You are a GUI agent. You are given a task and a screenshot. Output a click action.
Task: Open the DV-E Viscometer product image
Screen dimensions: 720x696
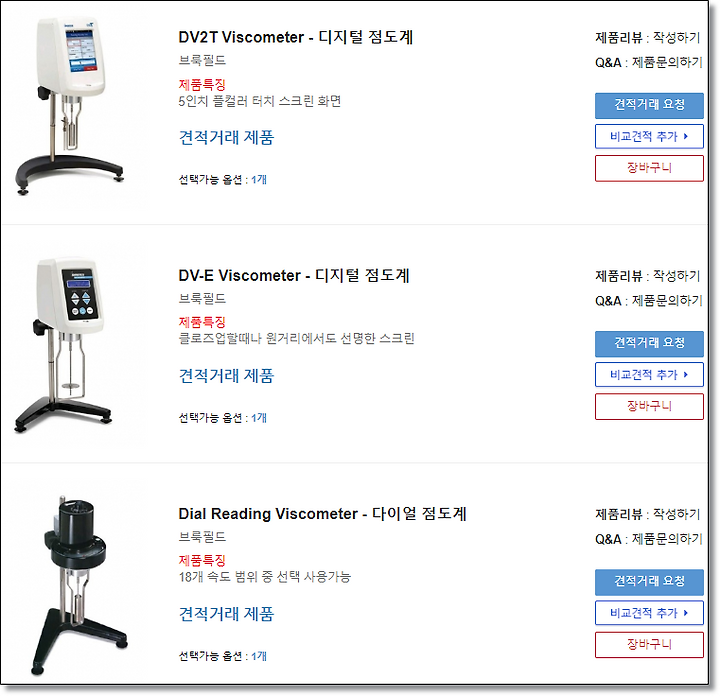pyautogui.click(x=64, y=345)
